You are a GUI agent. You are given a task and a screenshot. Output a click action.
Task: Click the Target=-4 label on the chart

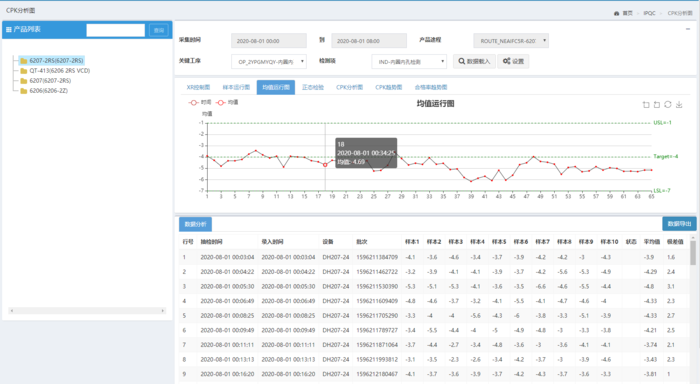pyautogui.click(x=665, y=156)
